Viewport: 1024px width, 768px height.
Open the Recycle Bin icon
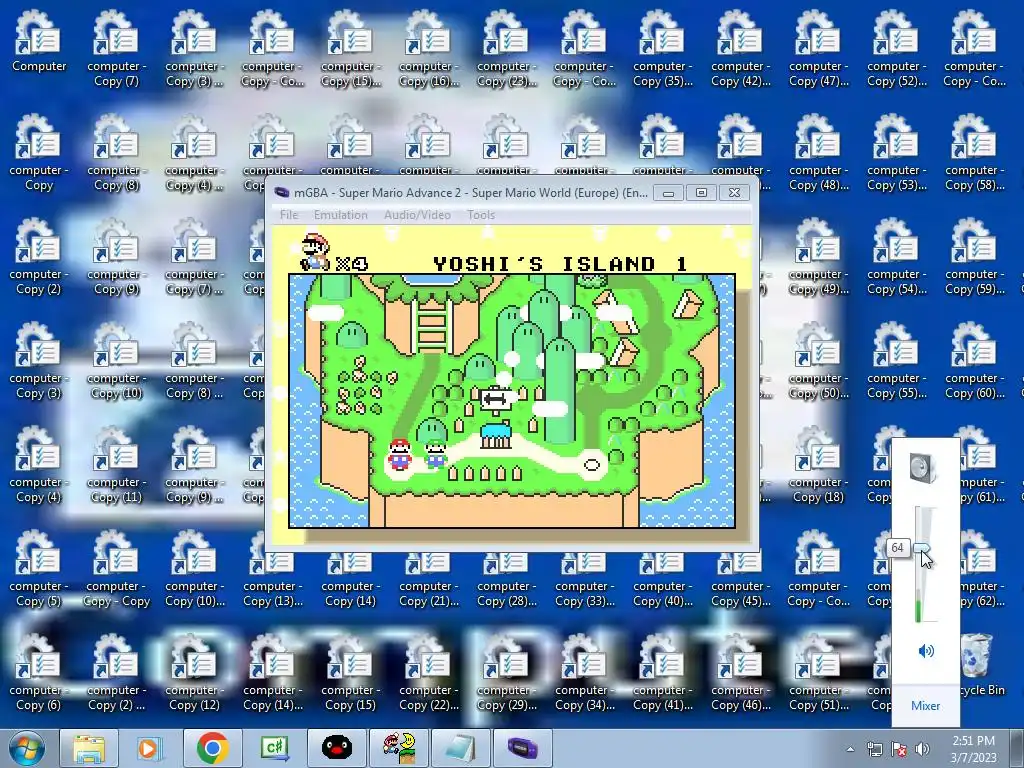pos(977,664)
